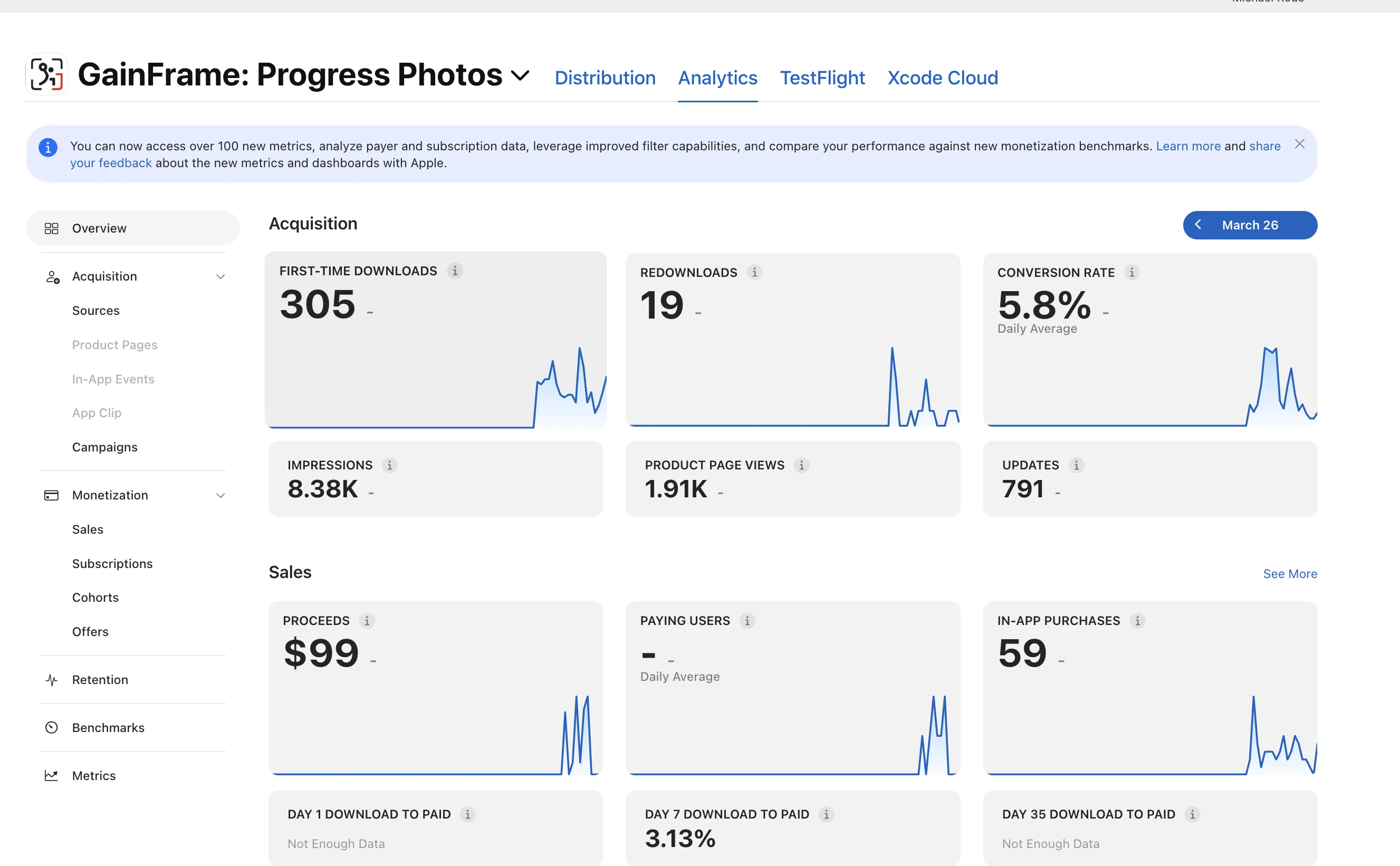Click the Sales section heading
The width and height of the screenshot is (1400, 866).
tap(290, 572)
